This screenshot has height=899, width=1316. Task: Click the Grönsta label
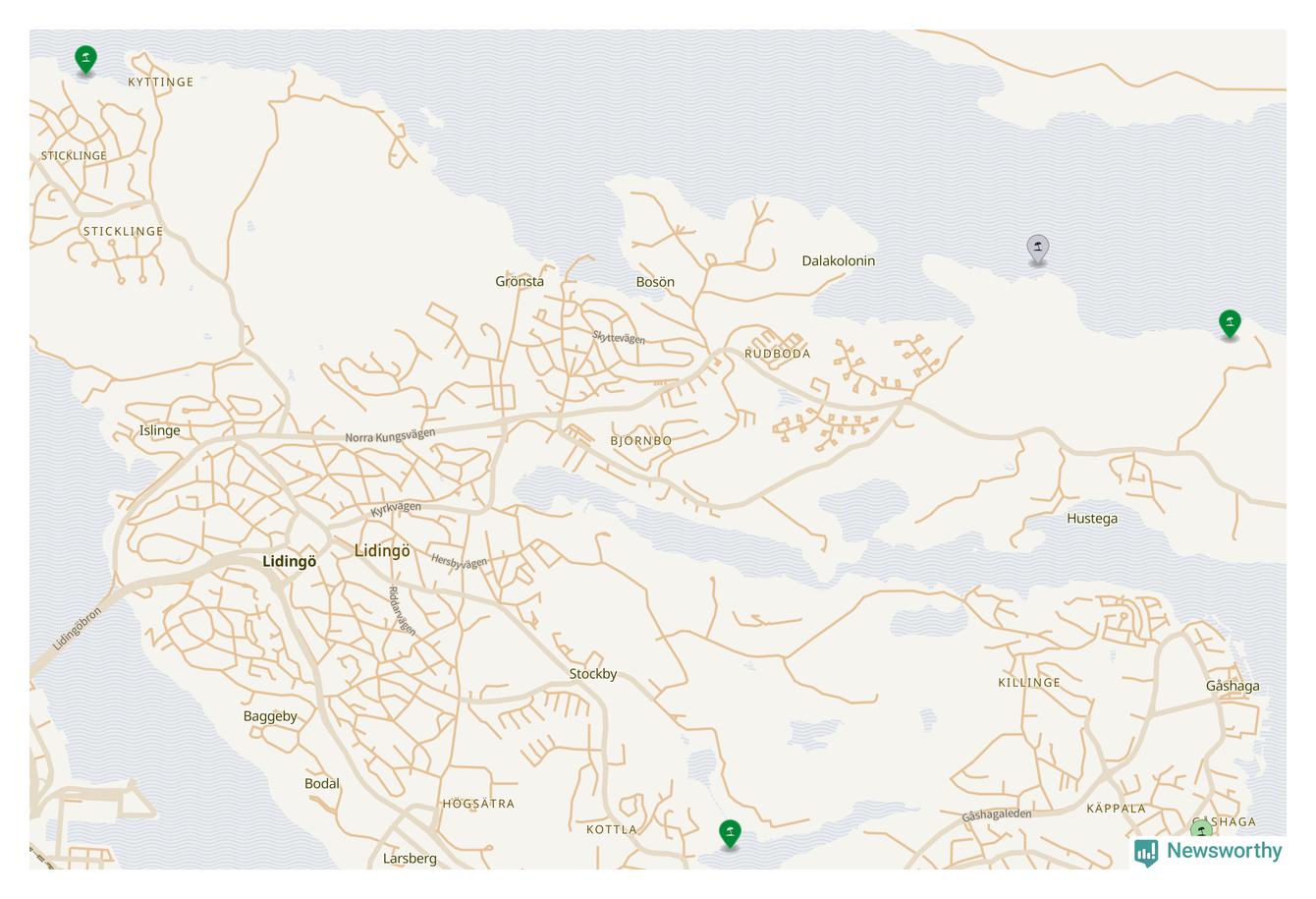[520, 282]
